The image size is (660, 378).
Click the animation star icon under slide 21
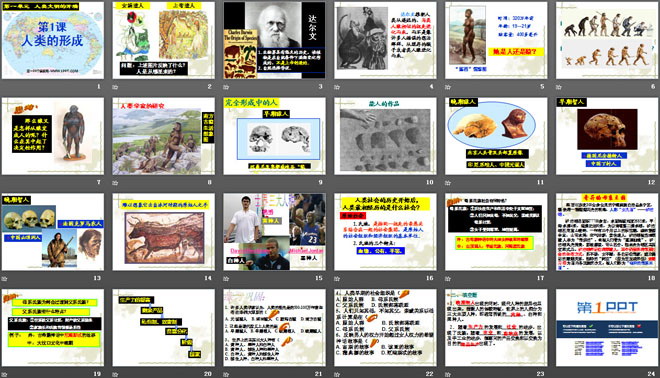[226, 374]
